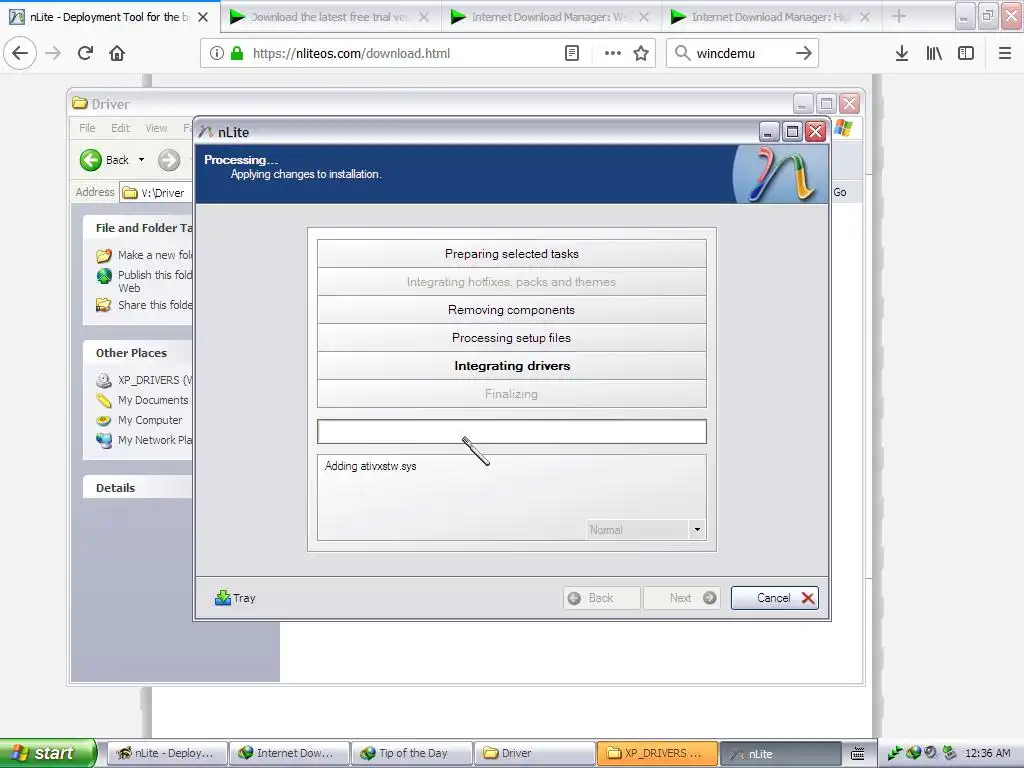Switch to XP_DRIVERS taskbar item
Viewport: 1024px width, 768px height.
[x=657, y=753]
